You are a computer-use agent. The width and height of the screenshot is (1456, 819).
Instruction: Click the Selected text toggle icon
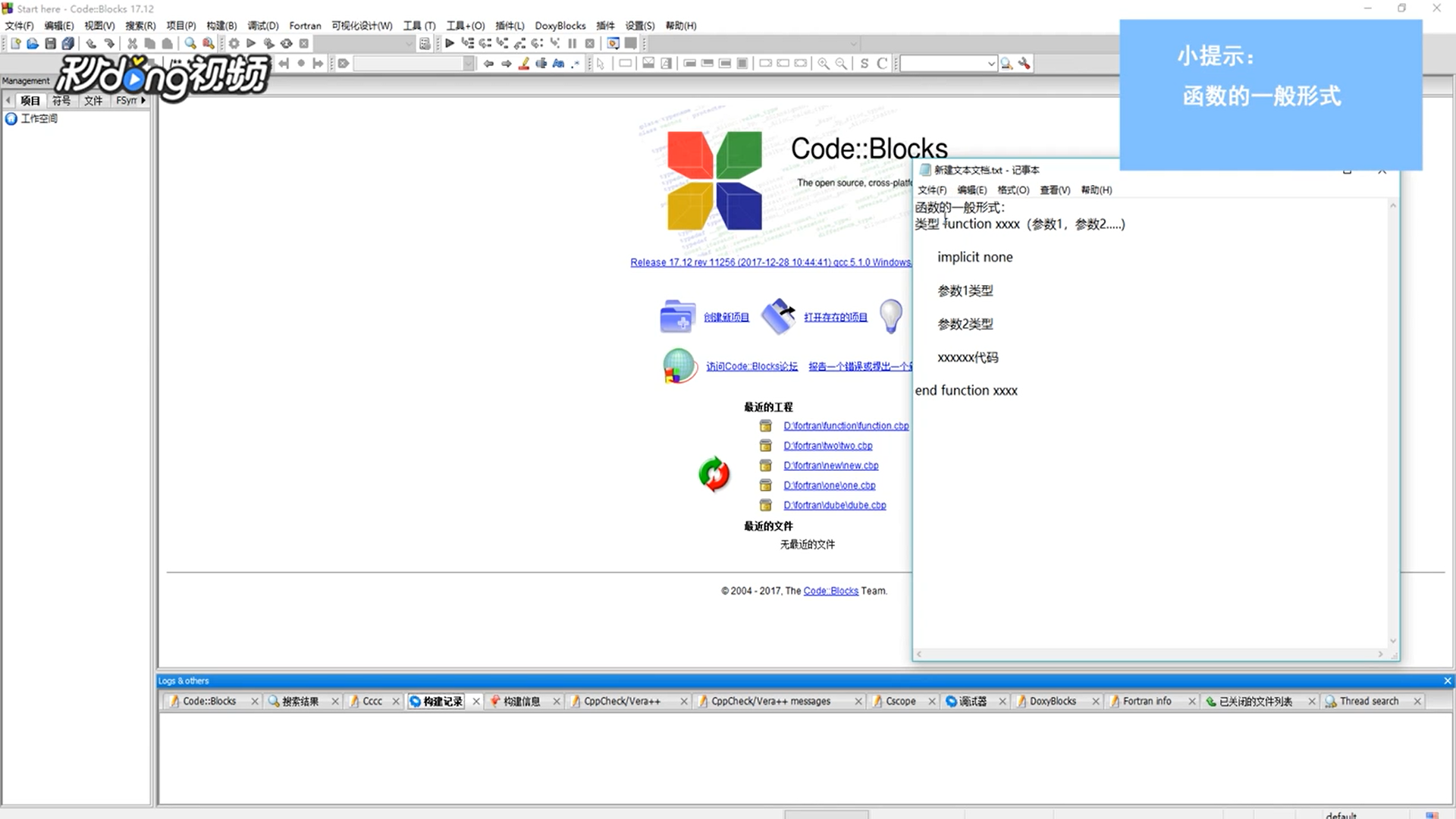click(541, 64)
